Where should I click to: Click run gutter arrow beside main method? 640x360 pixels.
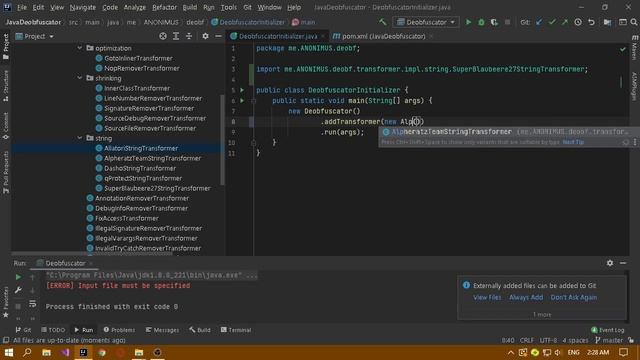[242, 100]
